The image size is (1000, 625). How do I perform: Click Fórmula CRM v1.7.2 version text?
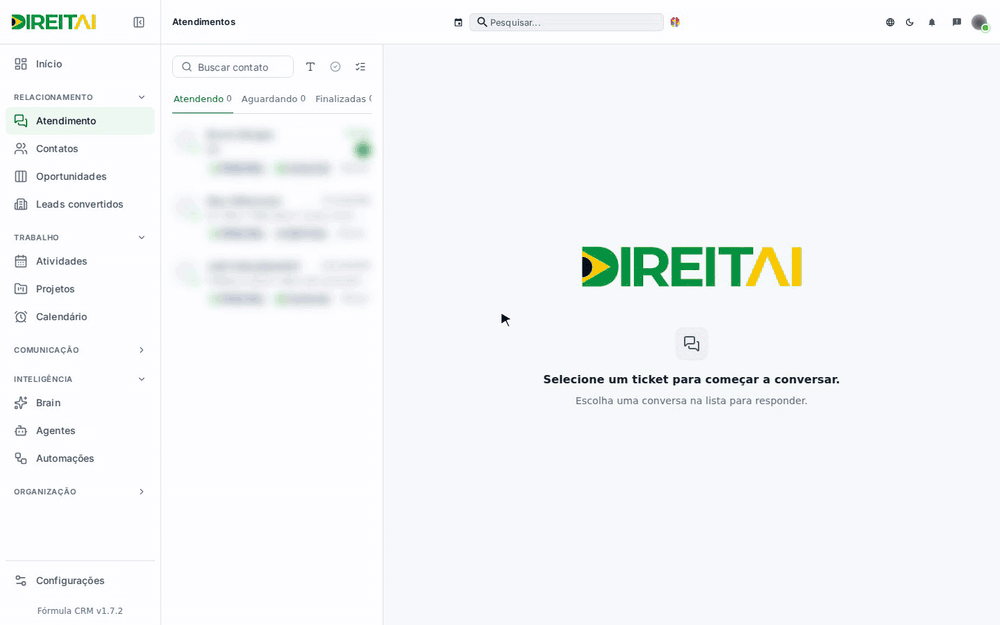(x=80, y=610)
